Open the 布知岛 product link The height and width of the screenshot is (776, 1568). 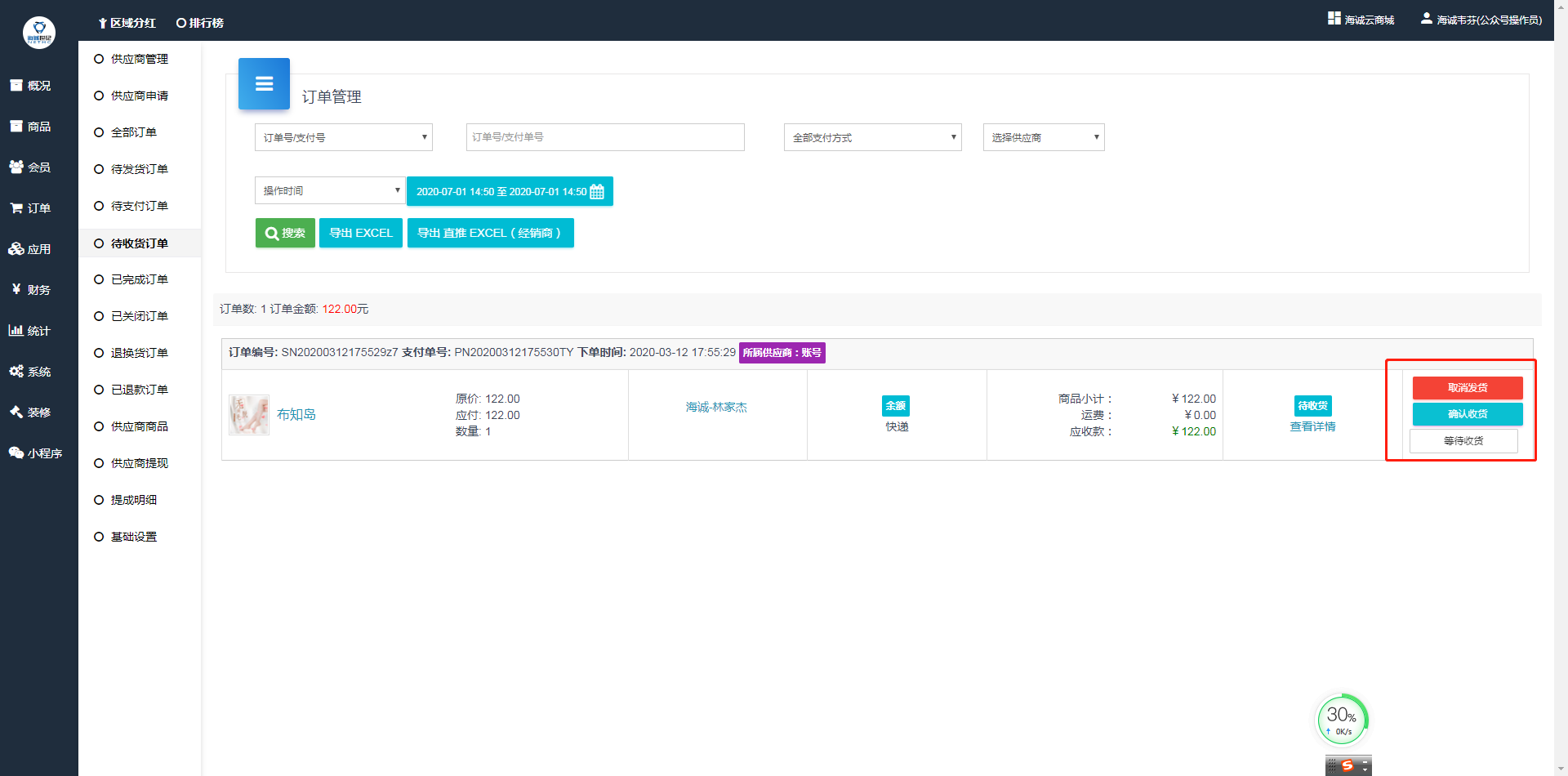[x=296, y=414]
